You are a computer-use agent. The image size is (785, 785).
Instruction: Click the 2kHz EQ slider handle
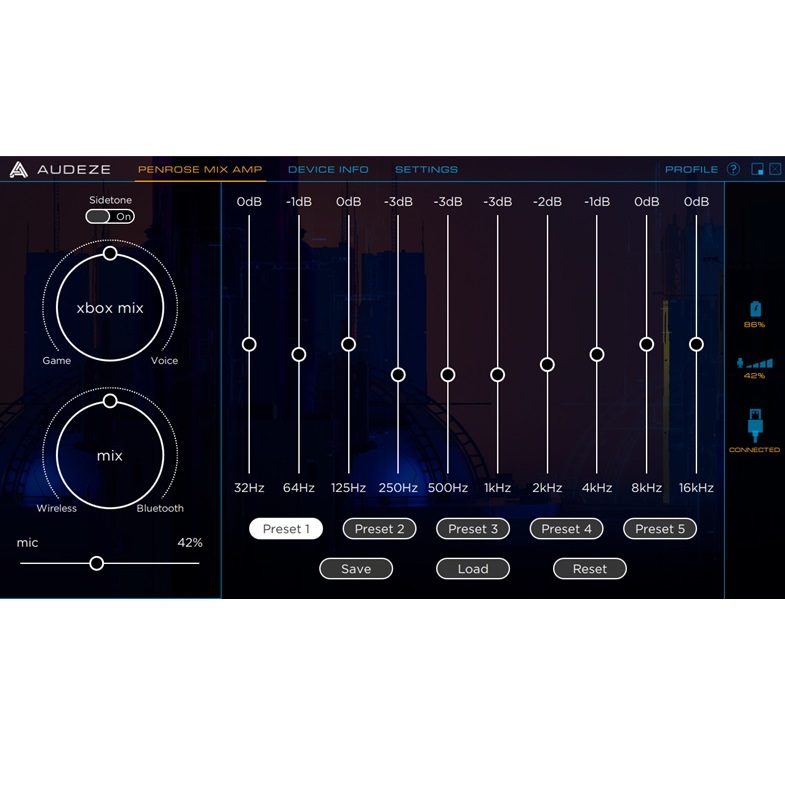pyautogui.click(x=547, y=364)
